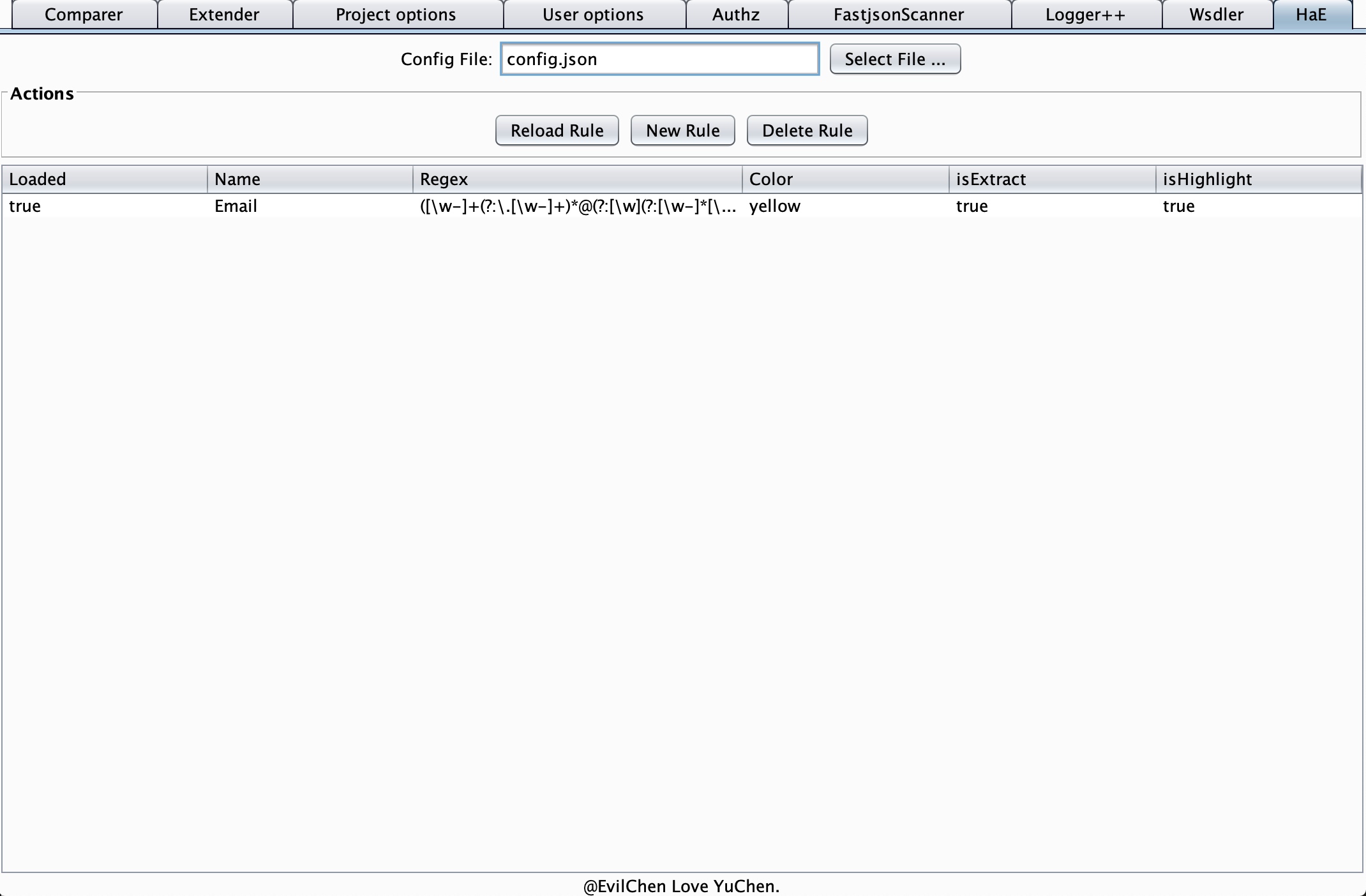Select the User options tab
1366x896 pixels.
593,14
